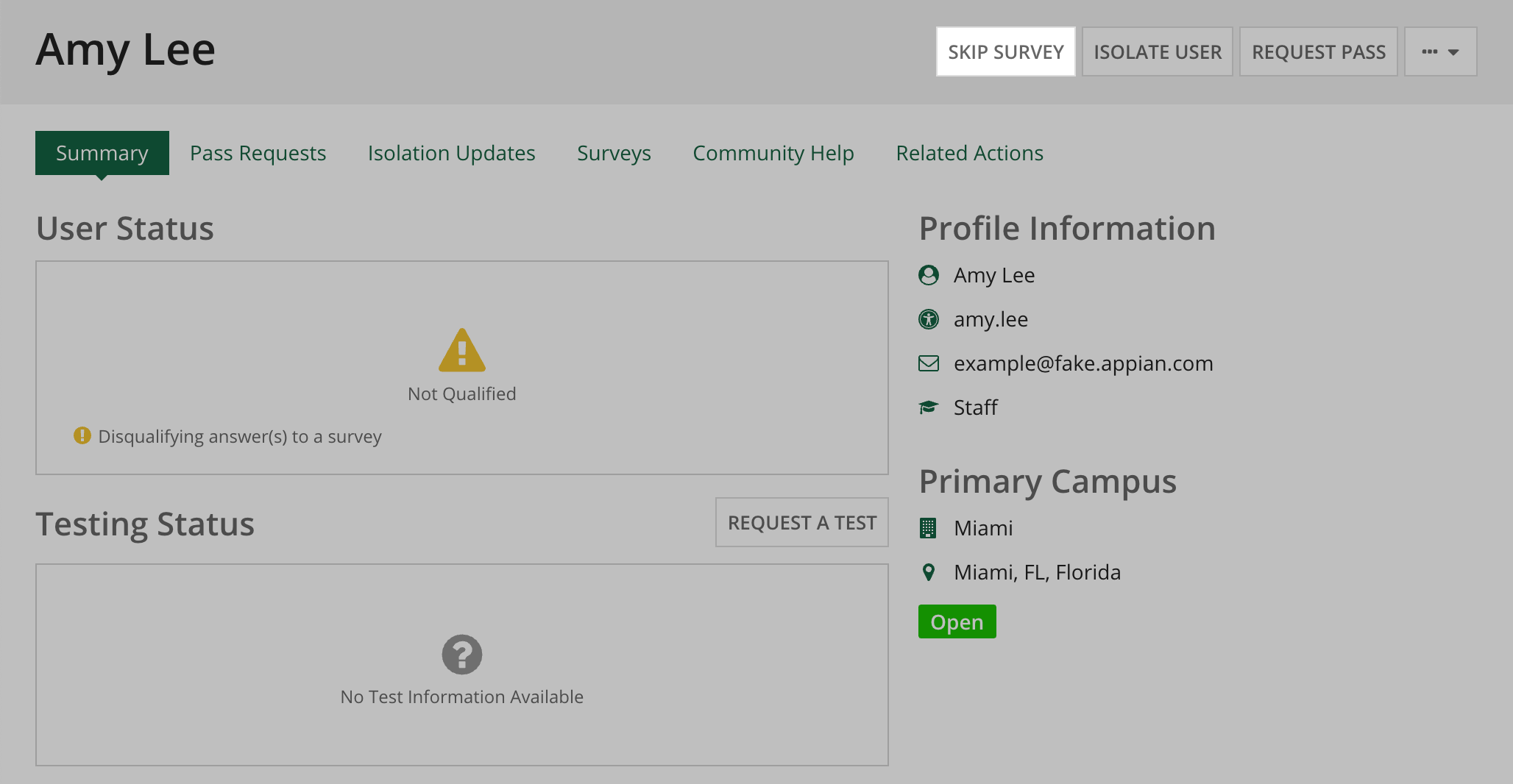Click the Skip Survey button
The height and width of the screenshot is (784, 1513).
1005,51
